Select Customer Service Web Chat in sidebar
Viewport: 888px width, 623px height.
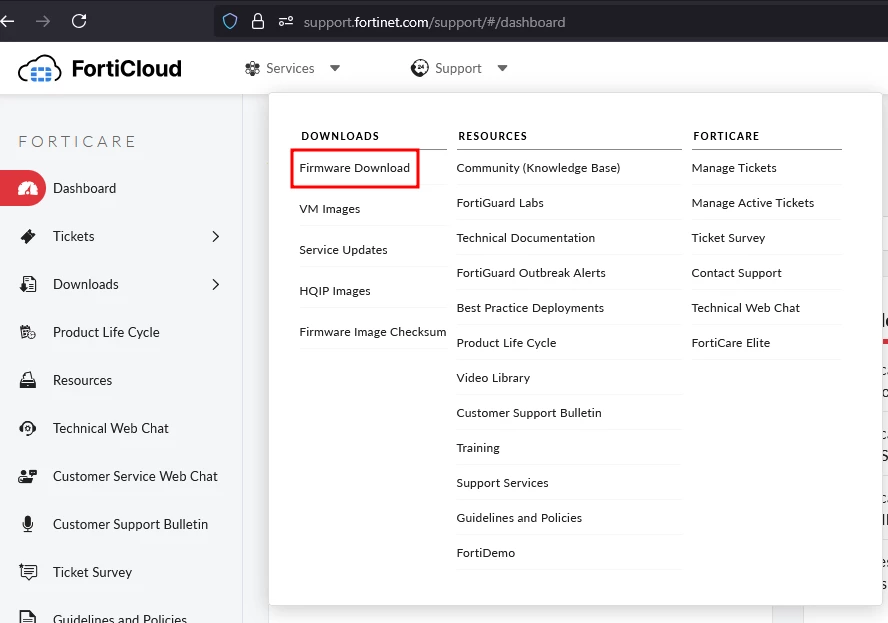(x=135, y=476)
